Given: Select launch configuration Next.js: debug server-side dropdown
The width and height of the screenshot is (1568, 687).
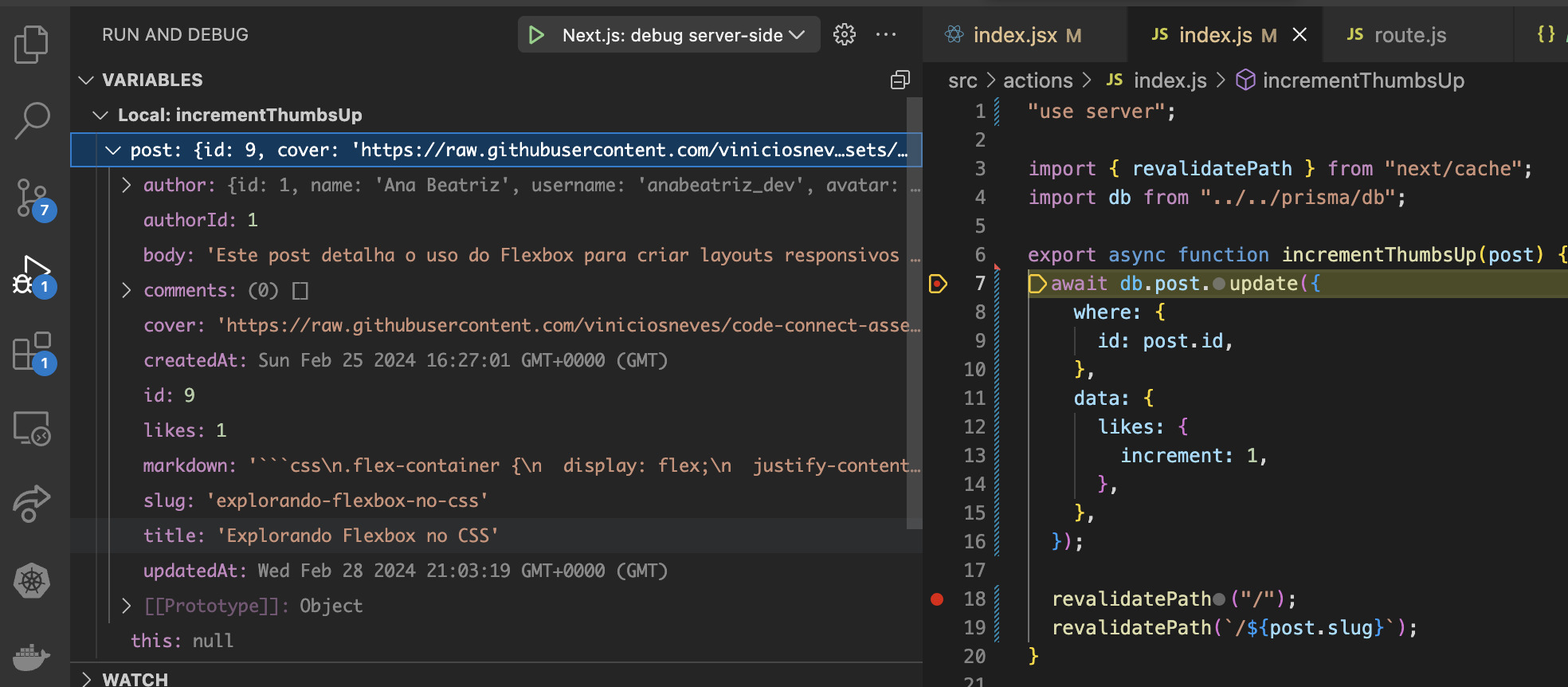Looking at the screenshot, I should [684, 35].
